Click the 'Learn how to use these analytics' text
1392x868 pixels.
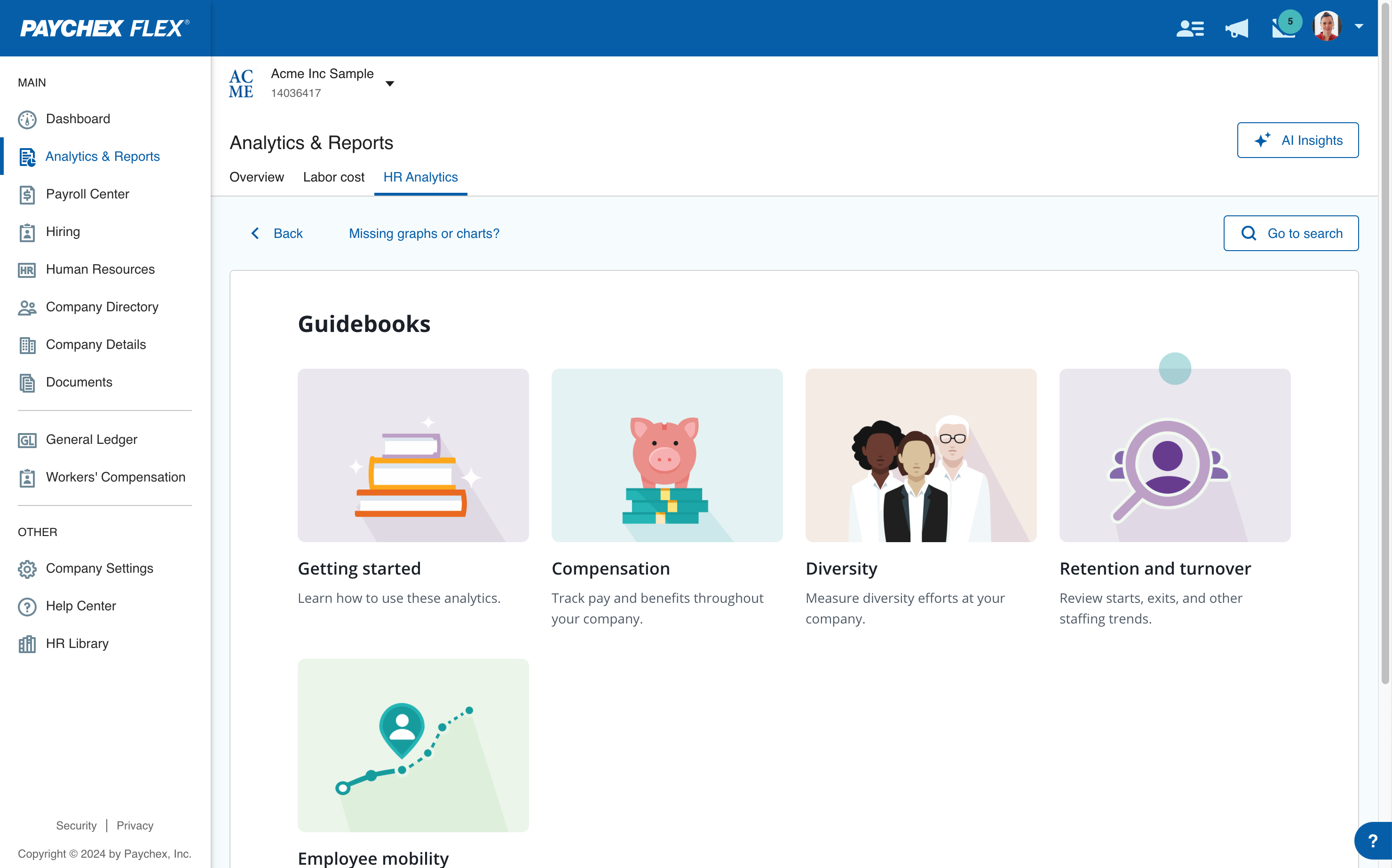click(x=399, y=598)
